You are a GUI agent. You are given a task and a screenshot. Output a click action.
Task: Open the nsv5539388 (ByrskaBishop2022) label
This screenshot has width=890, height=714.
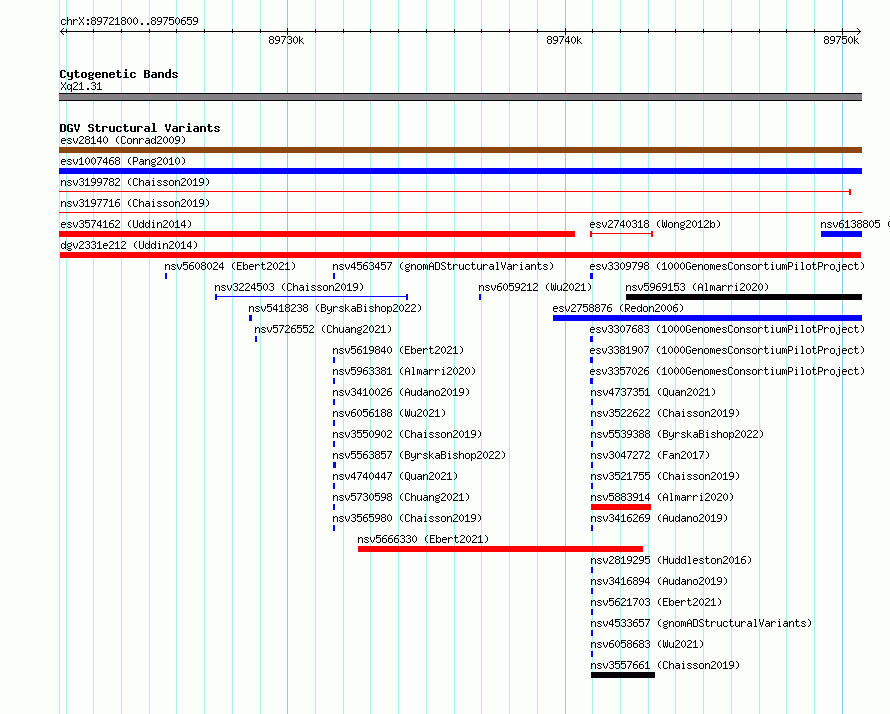(x=677, y=434)
